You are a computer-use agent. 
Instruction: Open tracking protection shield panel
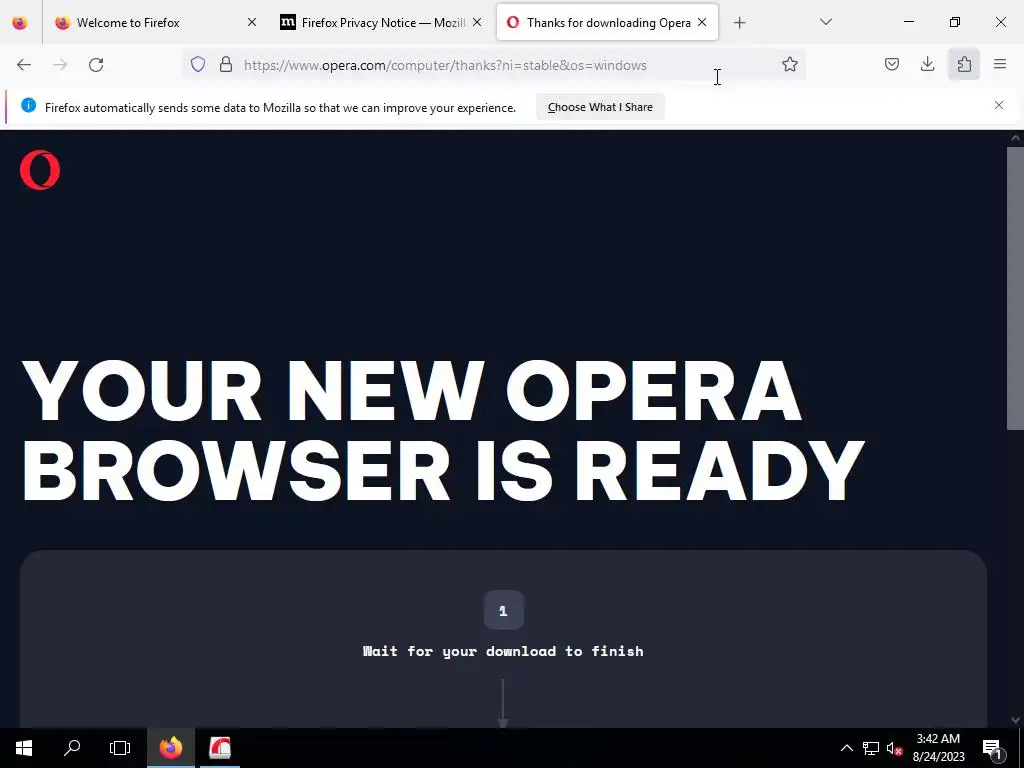point(198,65)
